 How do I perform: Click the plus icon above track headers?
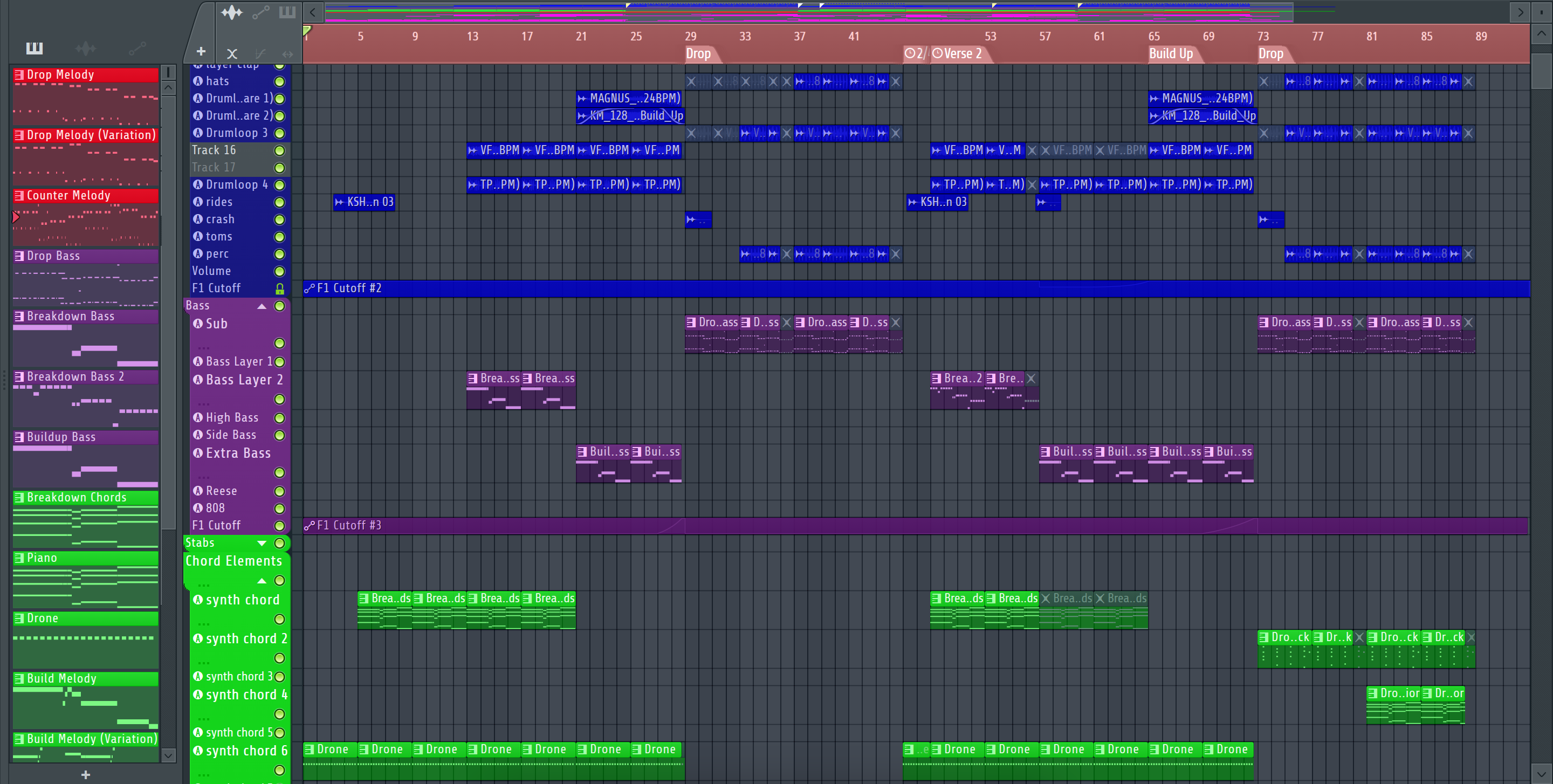(201, 52)
